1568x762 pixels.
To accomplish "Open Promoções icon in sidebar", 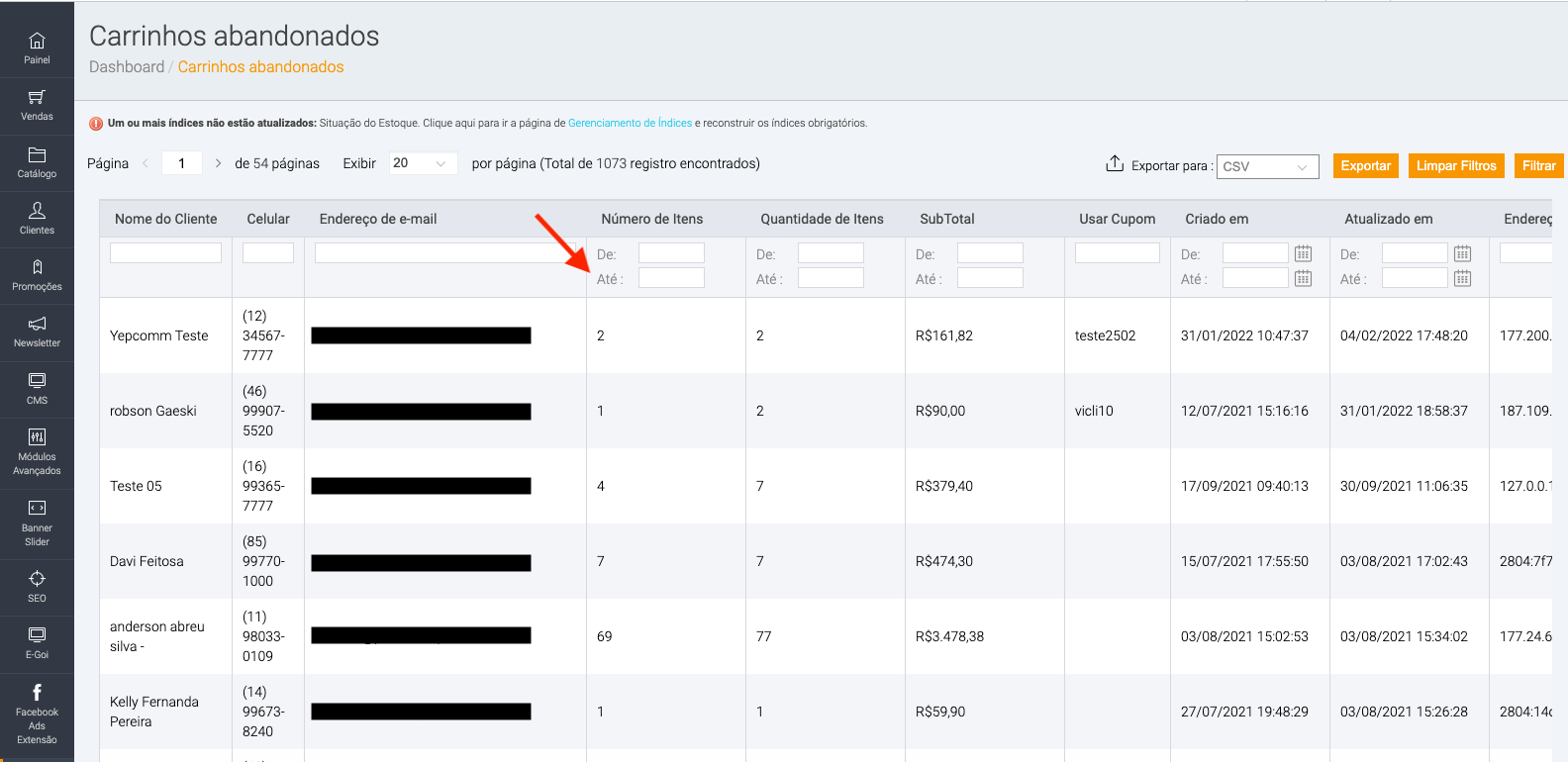I will point(37,267).
